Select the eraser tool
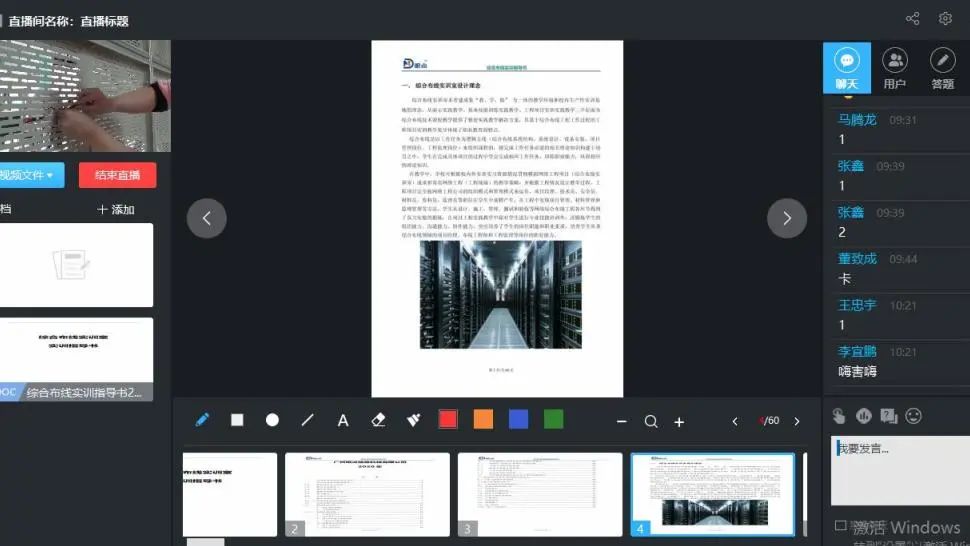970x546 pixels. point(378,420)
